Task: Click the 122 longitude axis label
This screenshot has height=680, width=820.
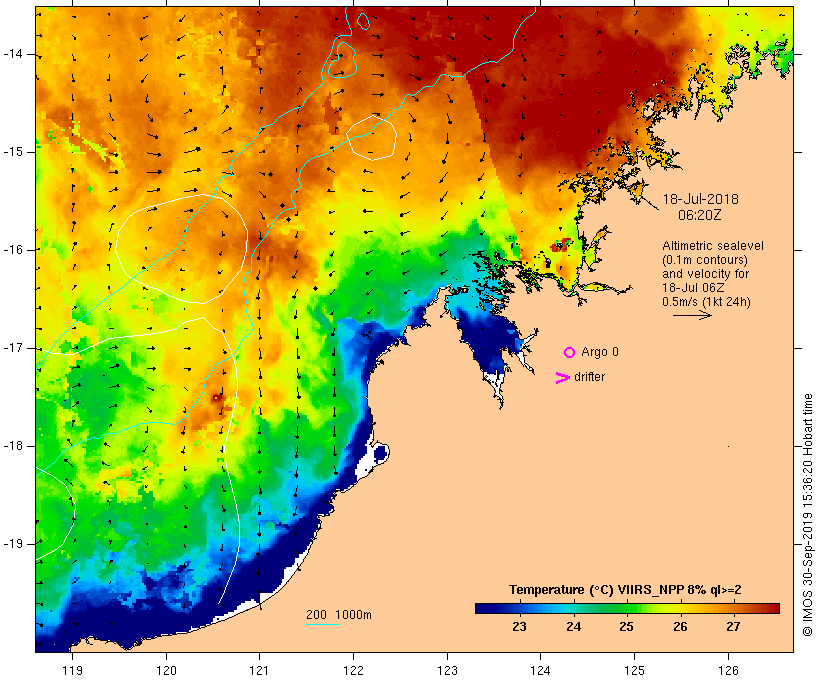Action: (x=353, y=670)
